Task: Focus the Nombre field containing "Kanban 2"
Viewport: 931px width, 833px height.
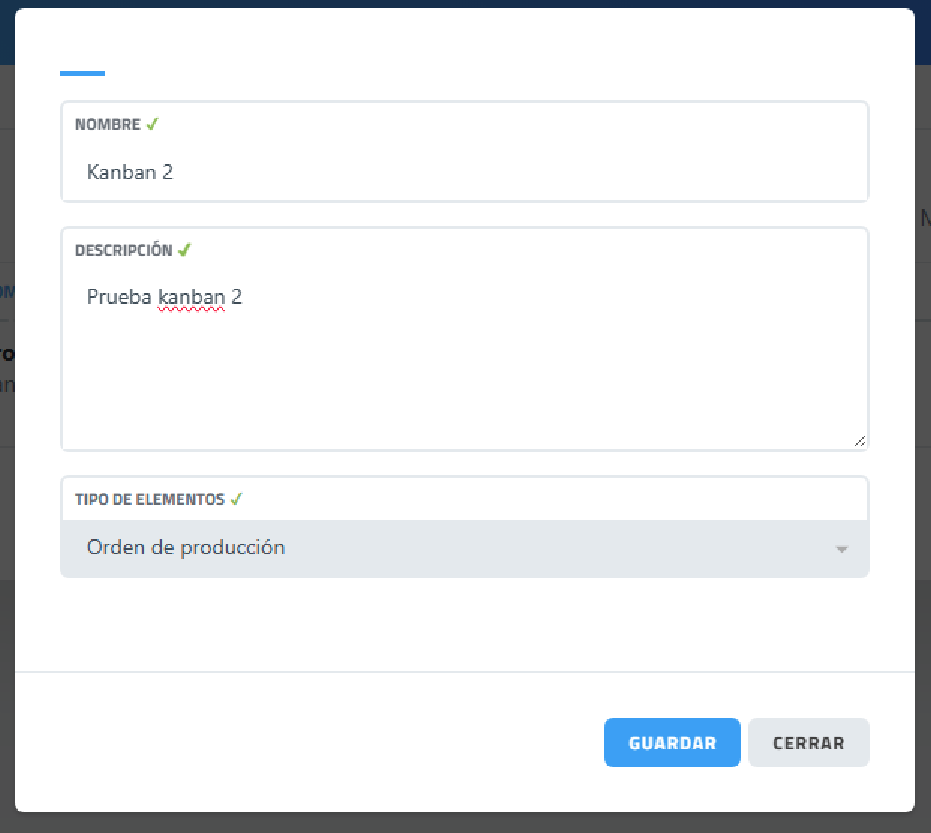Action: coord(400,172)
